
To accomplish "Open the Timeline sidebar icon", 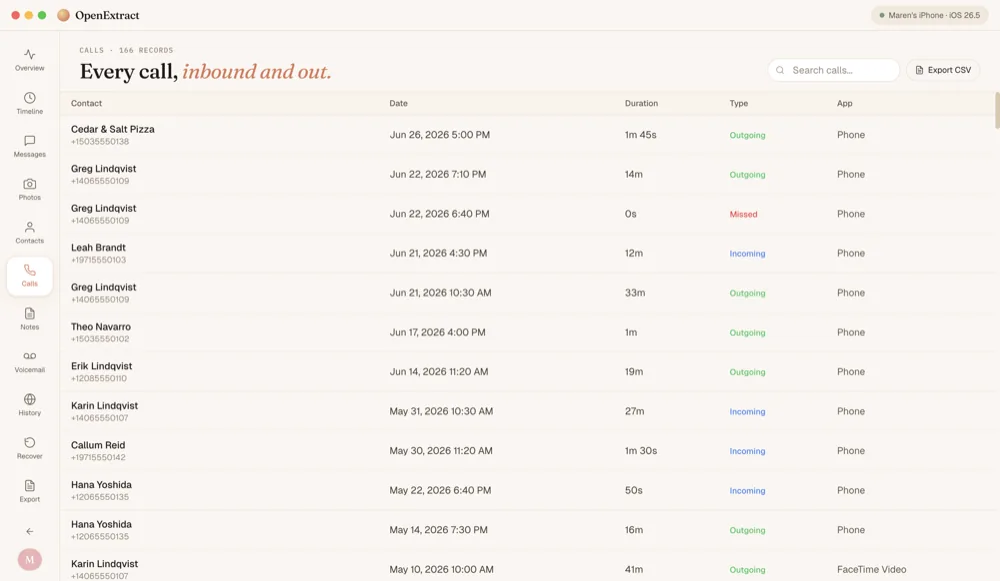I will [29, 103].
